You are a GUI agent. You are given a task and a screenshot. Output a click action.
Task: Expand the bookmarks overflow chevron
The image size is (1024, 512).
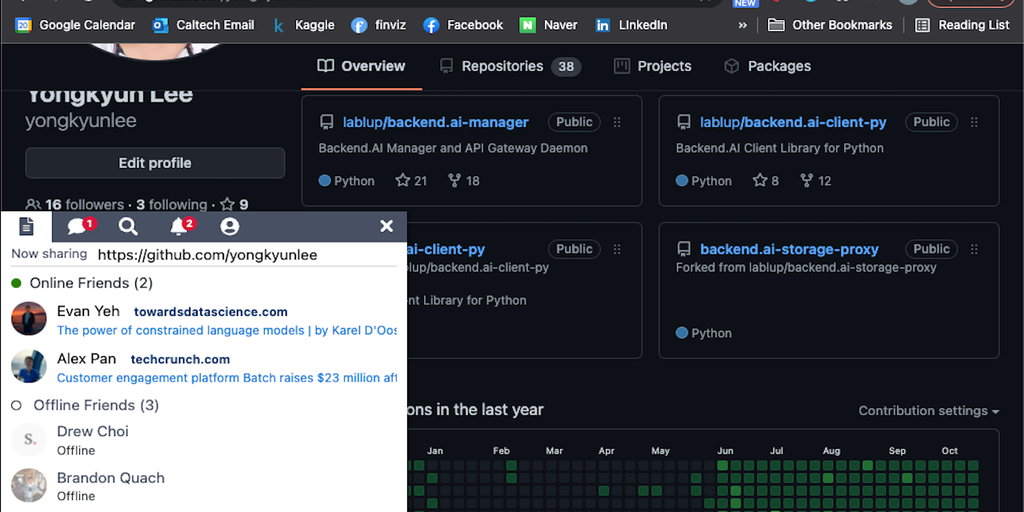(x=742, y=25)
